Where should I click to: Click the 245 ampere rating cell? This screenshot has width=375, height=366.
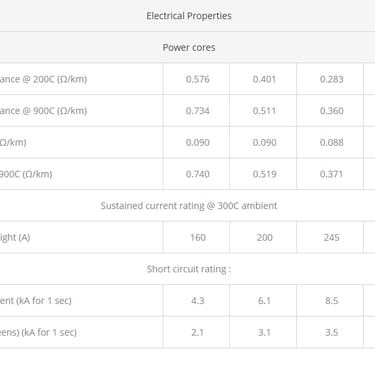(331, 237)
